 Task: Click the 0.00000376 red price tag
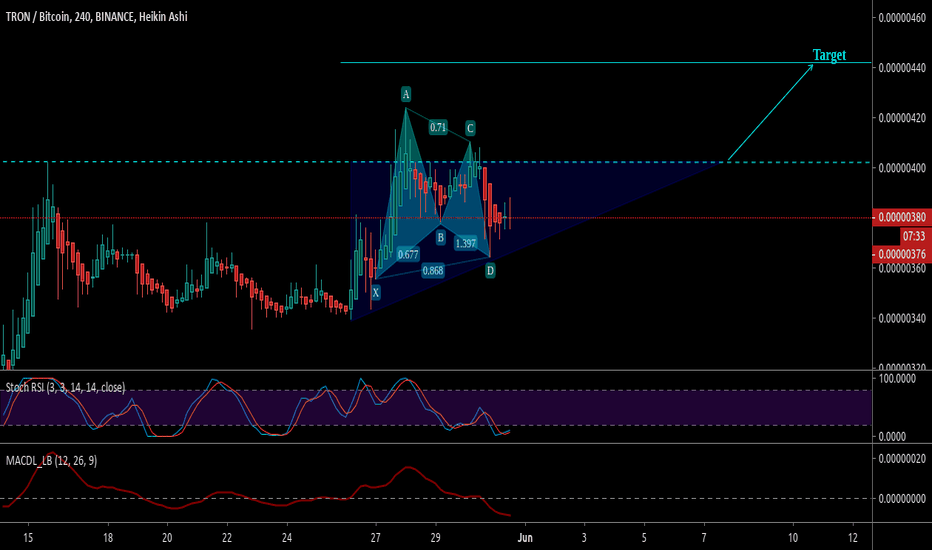[x=902, y=254]
